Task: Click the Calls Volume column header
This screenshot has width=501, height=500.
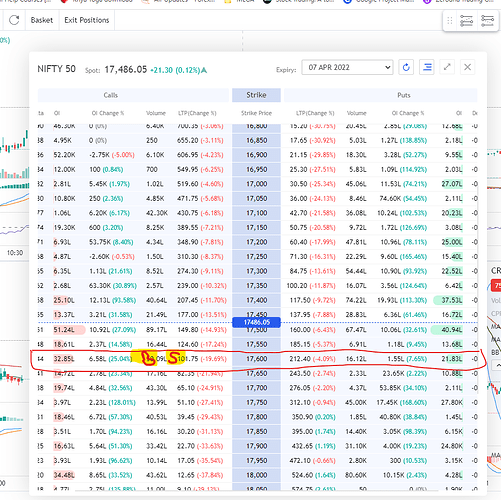Action: (156, 113)
